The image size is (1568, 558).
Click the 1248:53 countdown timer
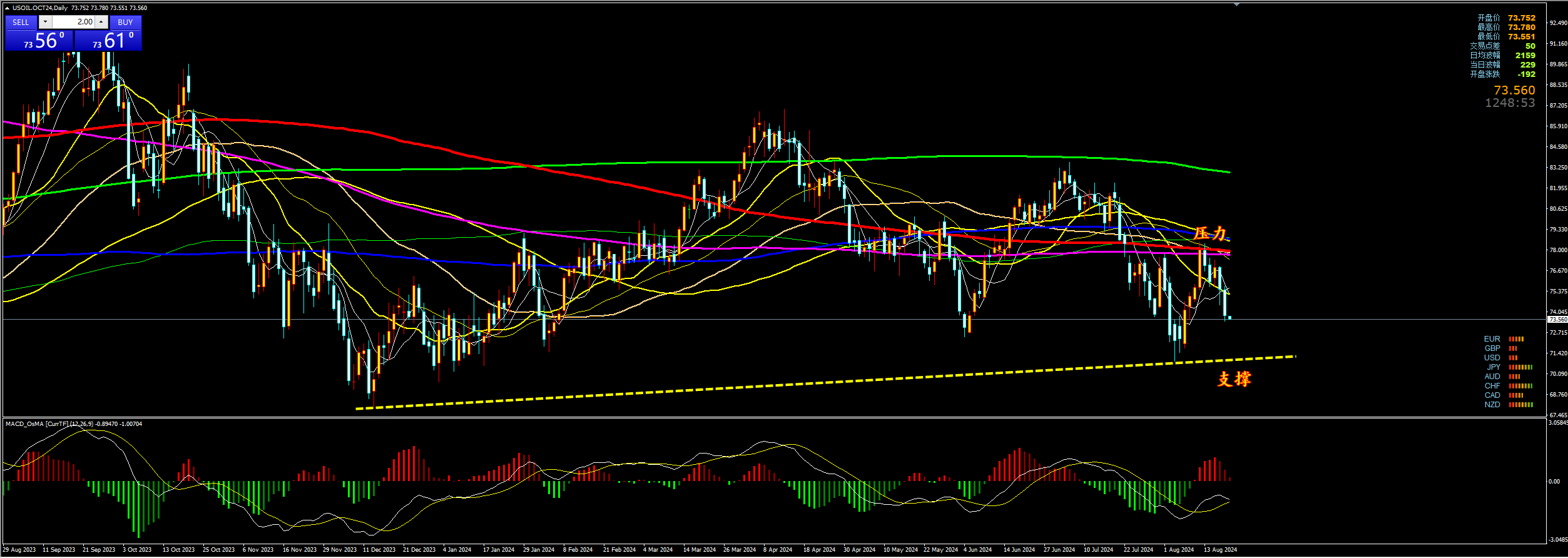[x=1510, y=103]
